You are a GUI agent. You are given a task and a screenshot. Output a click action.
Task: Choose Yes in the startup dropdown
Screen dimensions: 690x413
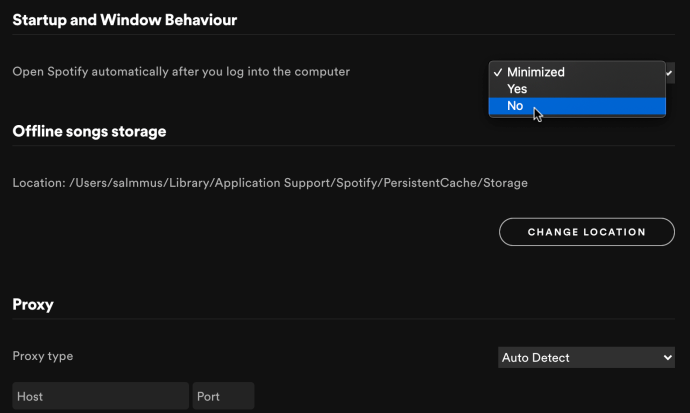point(577,89)
